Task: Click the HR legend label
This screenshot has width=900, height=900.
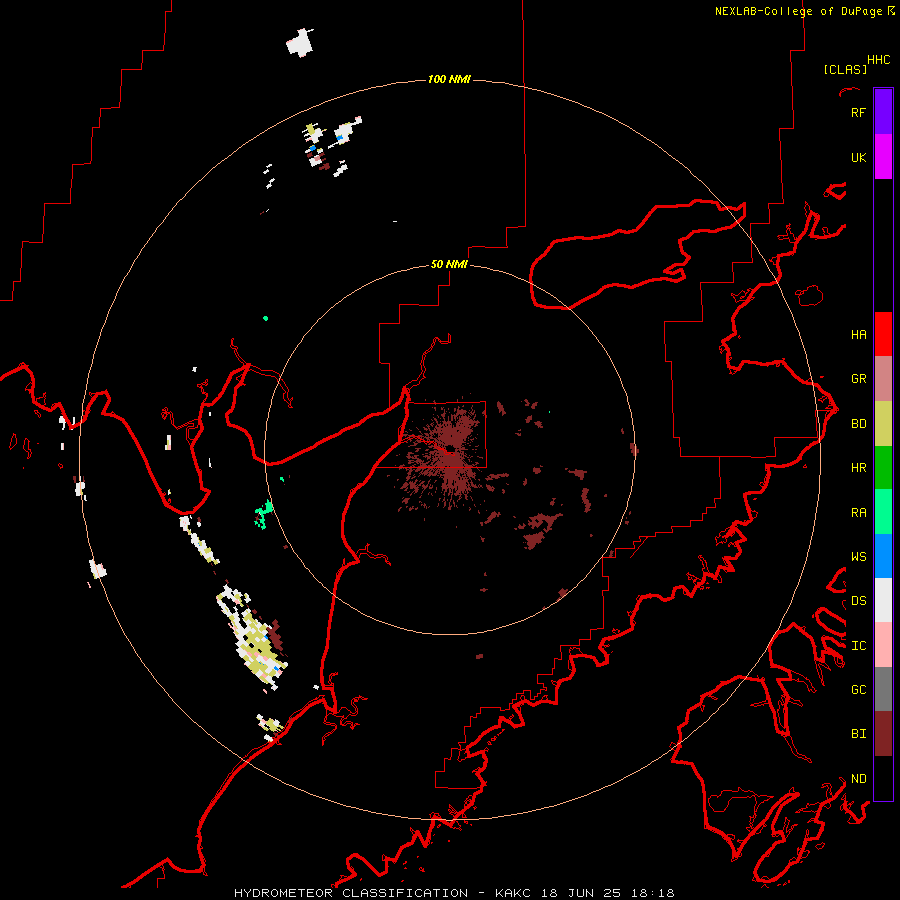Action: [x=858, y=468]
